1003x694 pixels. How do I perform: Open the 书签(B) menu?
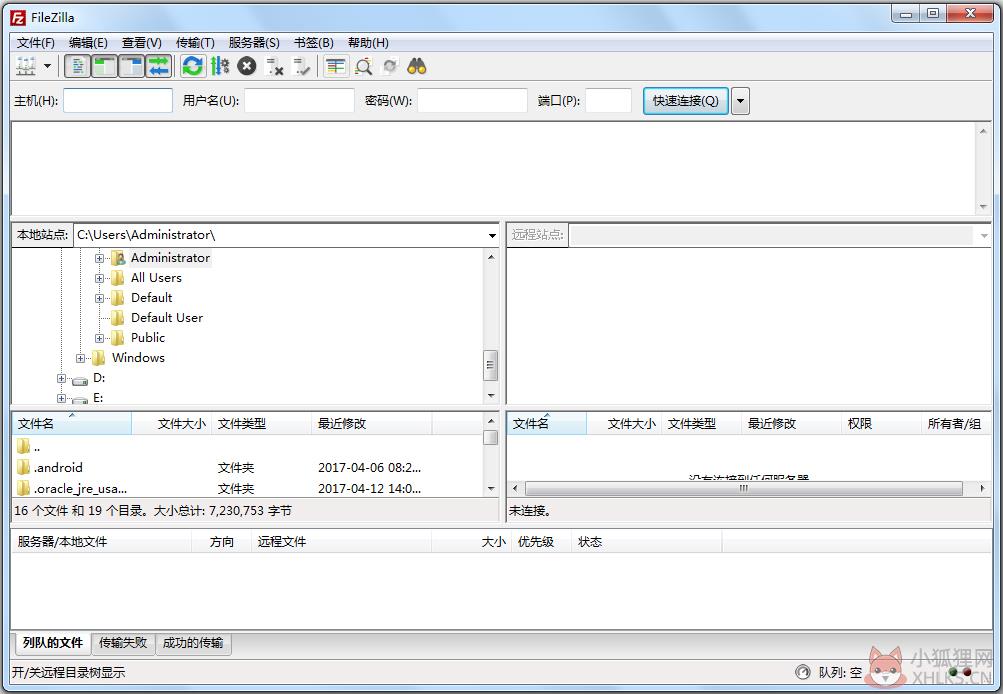[x=313, y=43]
